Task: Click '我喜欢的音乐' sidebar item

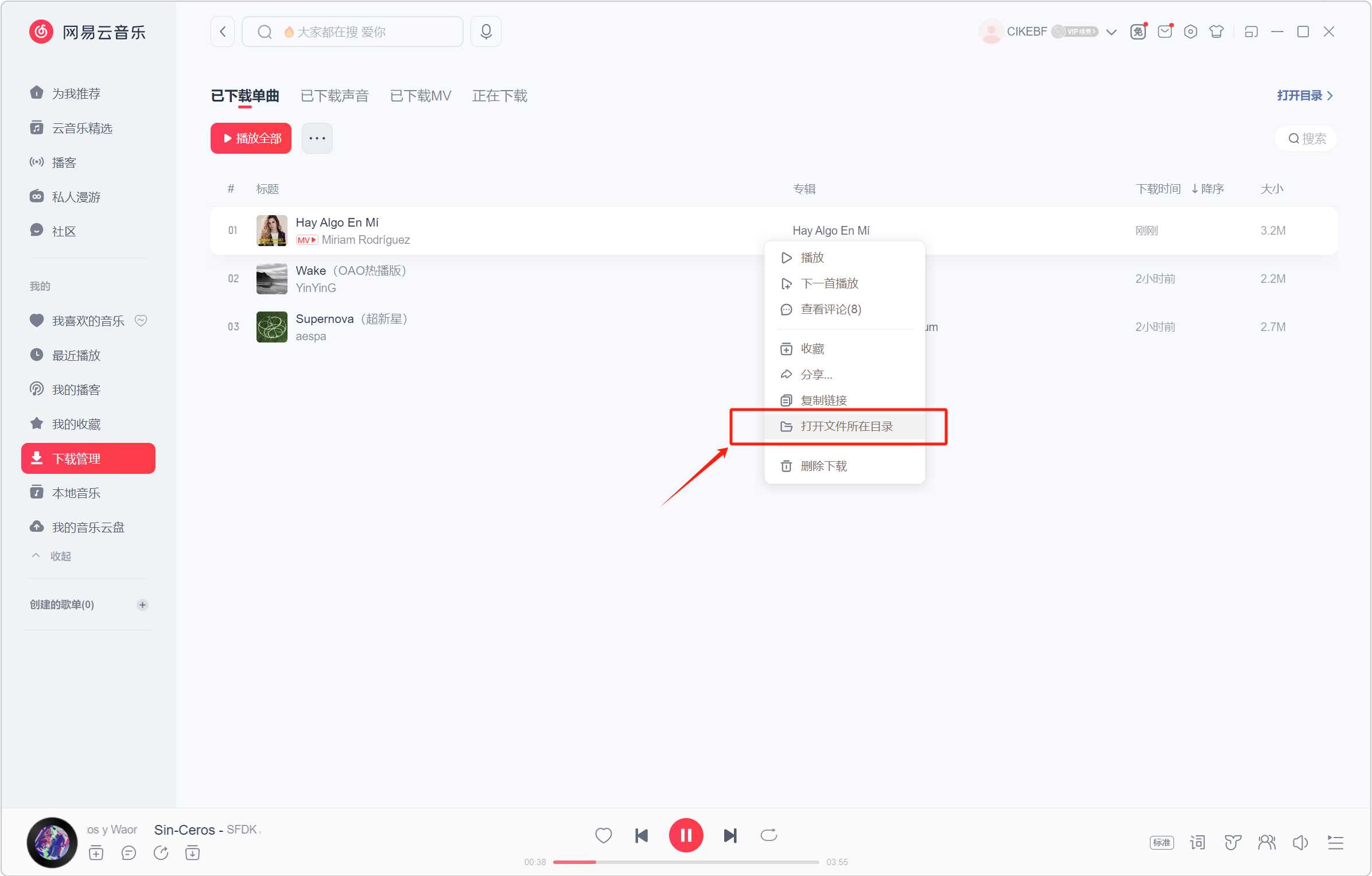Action: click(87, 321)
